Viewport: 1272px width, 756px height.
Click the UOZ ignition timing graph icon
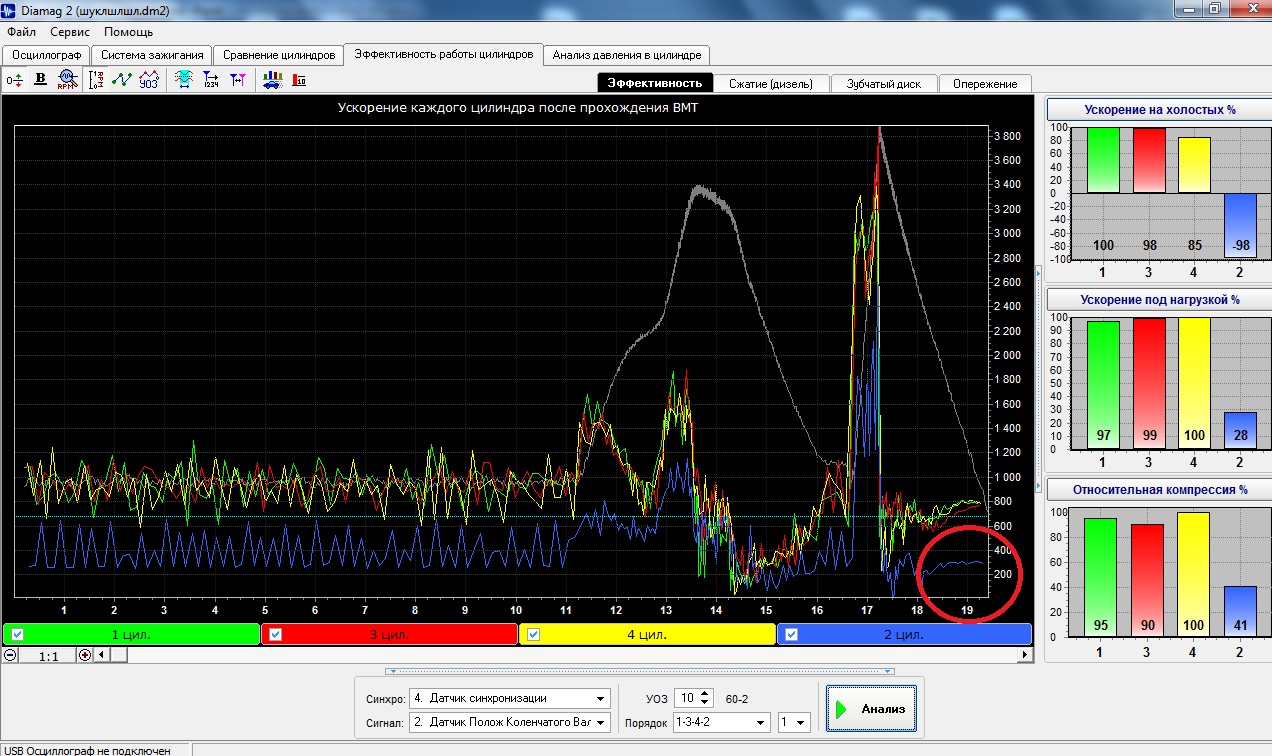click(x=148, y=80)
